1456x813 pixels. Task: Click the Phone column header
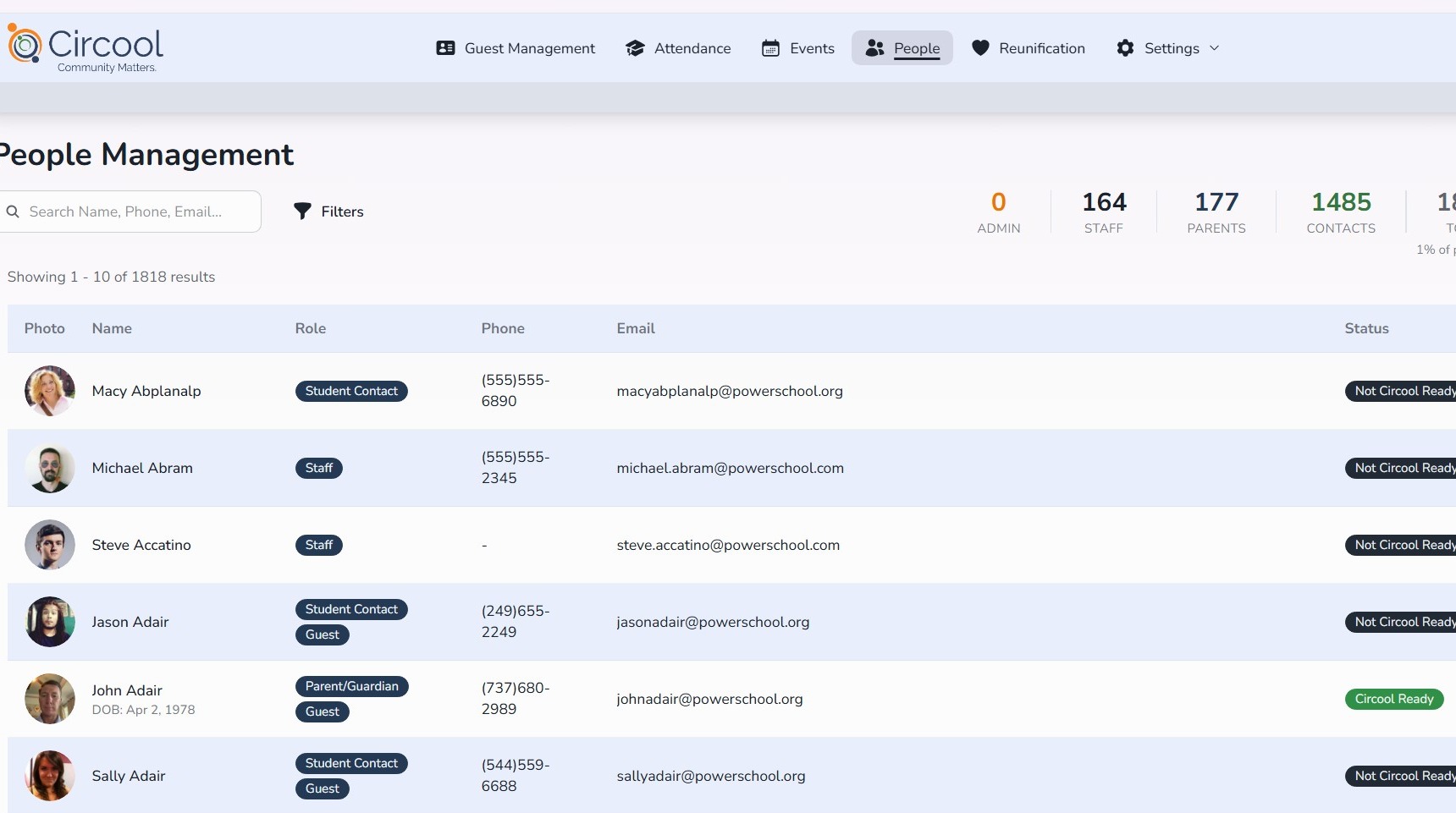tap(503, 328)
